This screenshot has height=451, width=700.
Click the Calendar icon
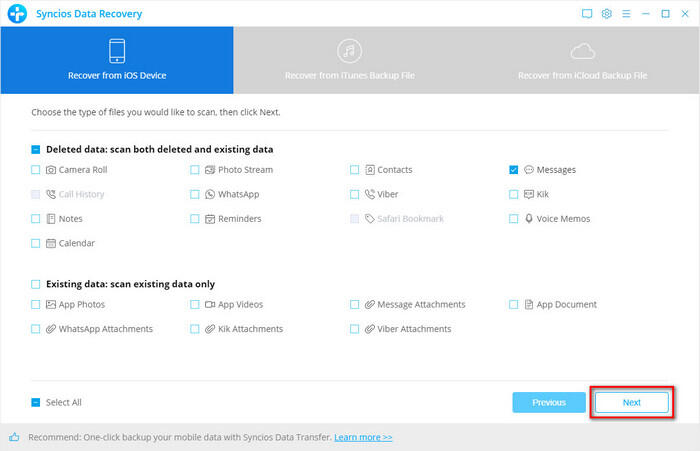[x=50, y=243]
